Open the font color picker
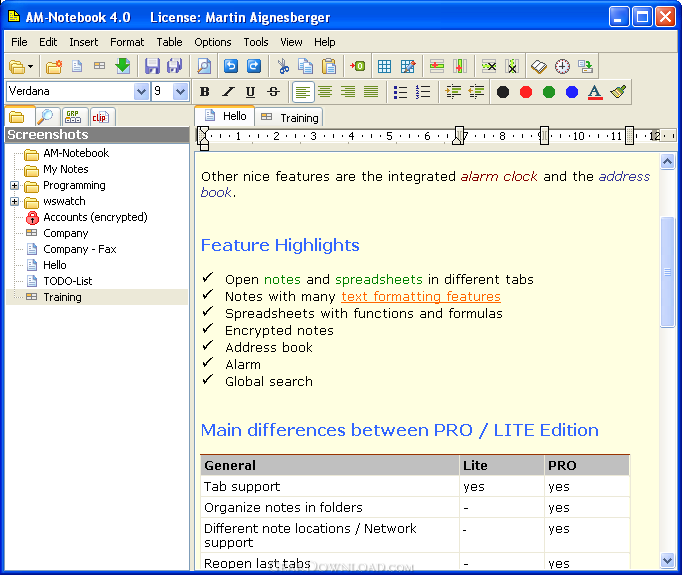Screen dimensions: 682x575 tap(595, 92)
